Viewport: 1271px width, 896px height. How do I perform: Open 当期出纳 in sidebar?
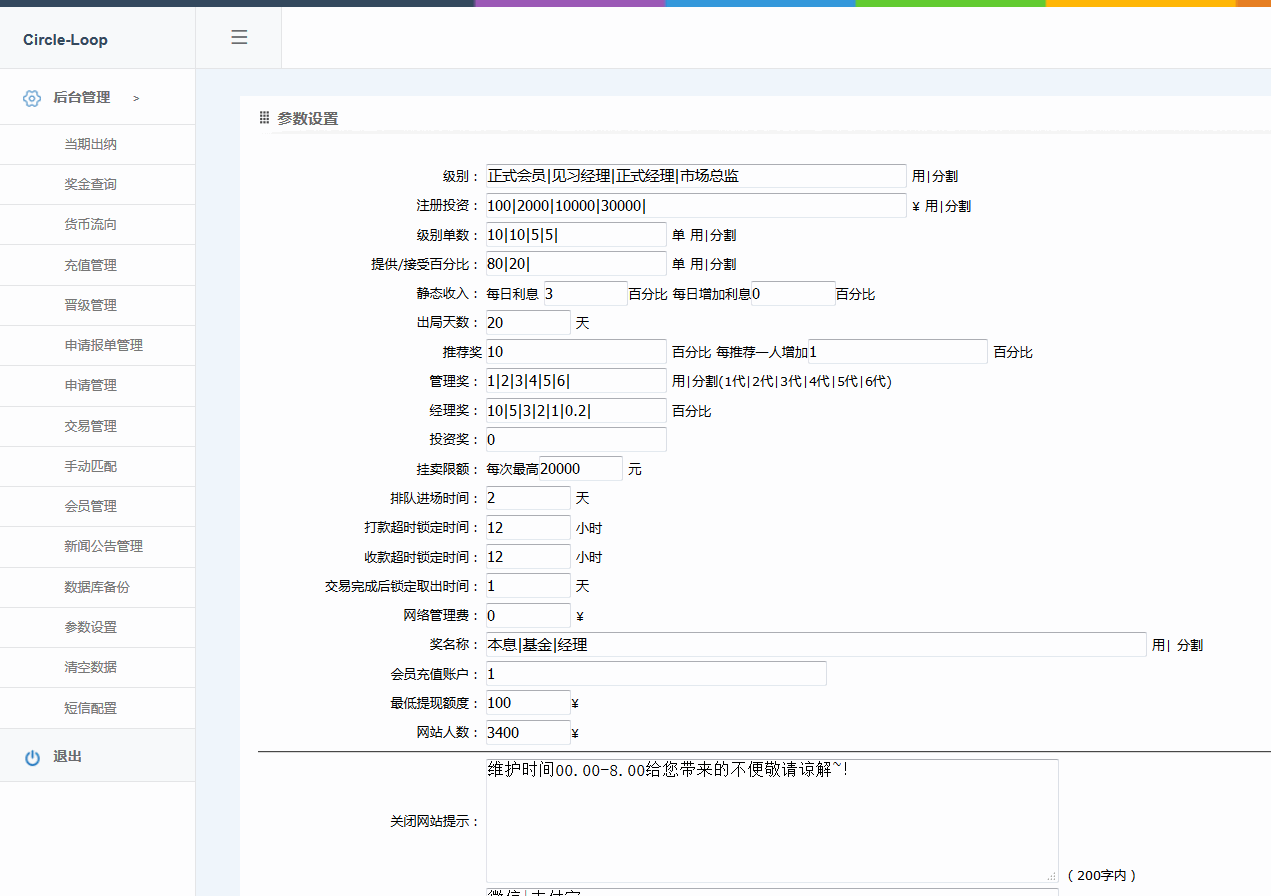pos(91,144)
